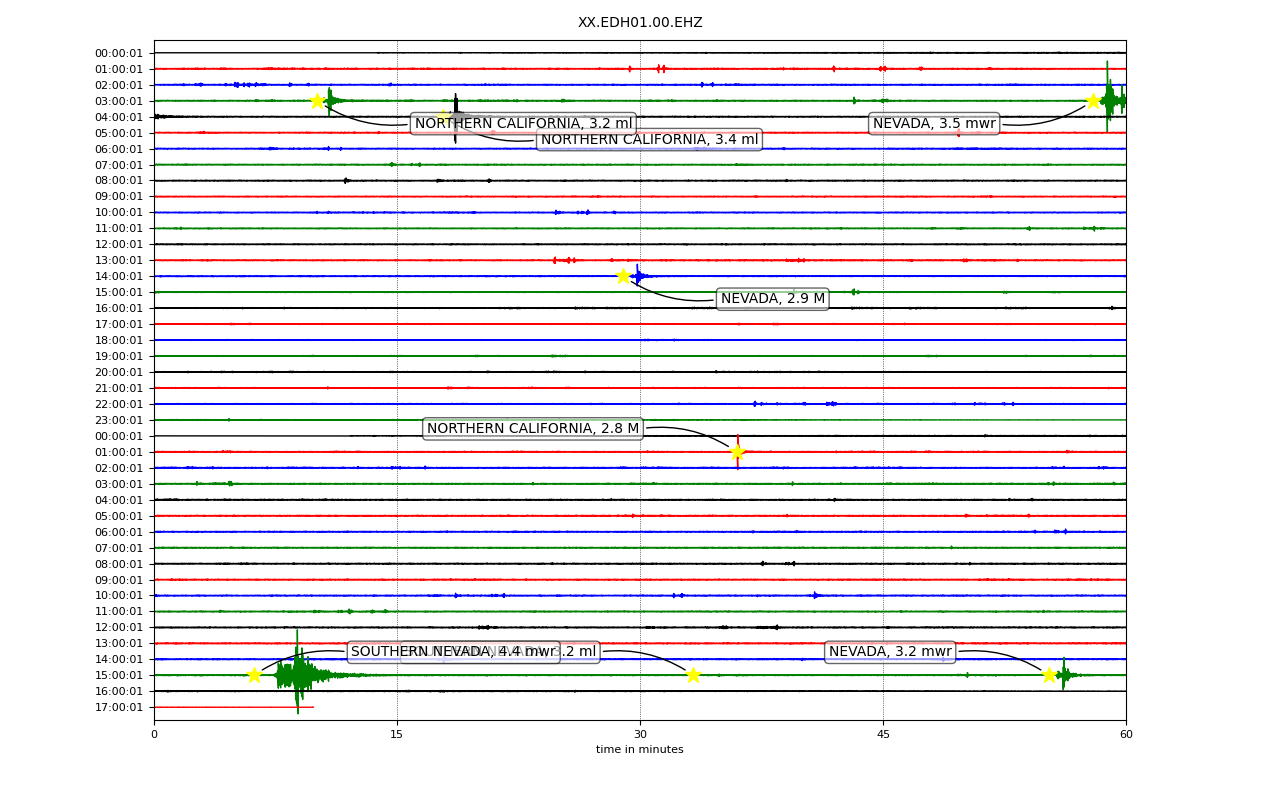
Task: Click the XX.EDH01.00.EHZ plot title
Action: 640,22
